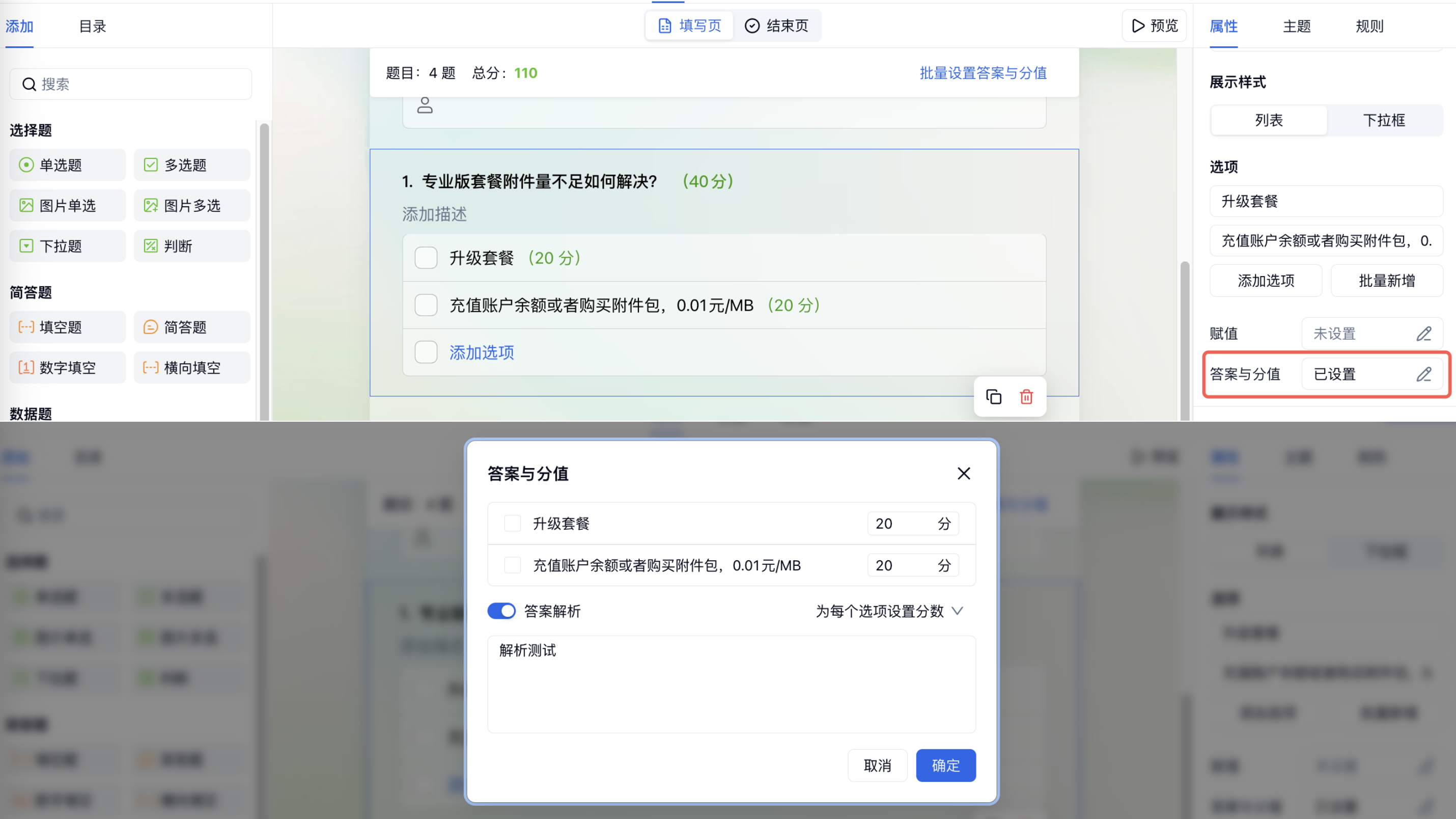The height and width of the screenshot is (819, 1456).
Task: Click the 批量设置答案与分值 link
Action: [x=983, y=73]
